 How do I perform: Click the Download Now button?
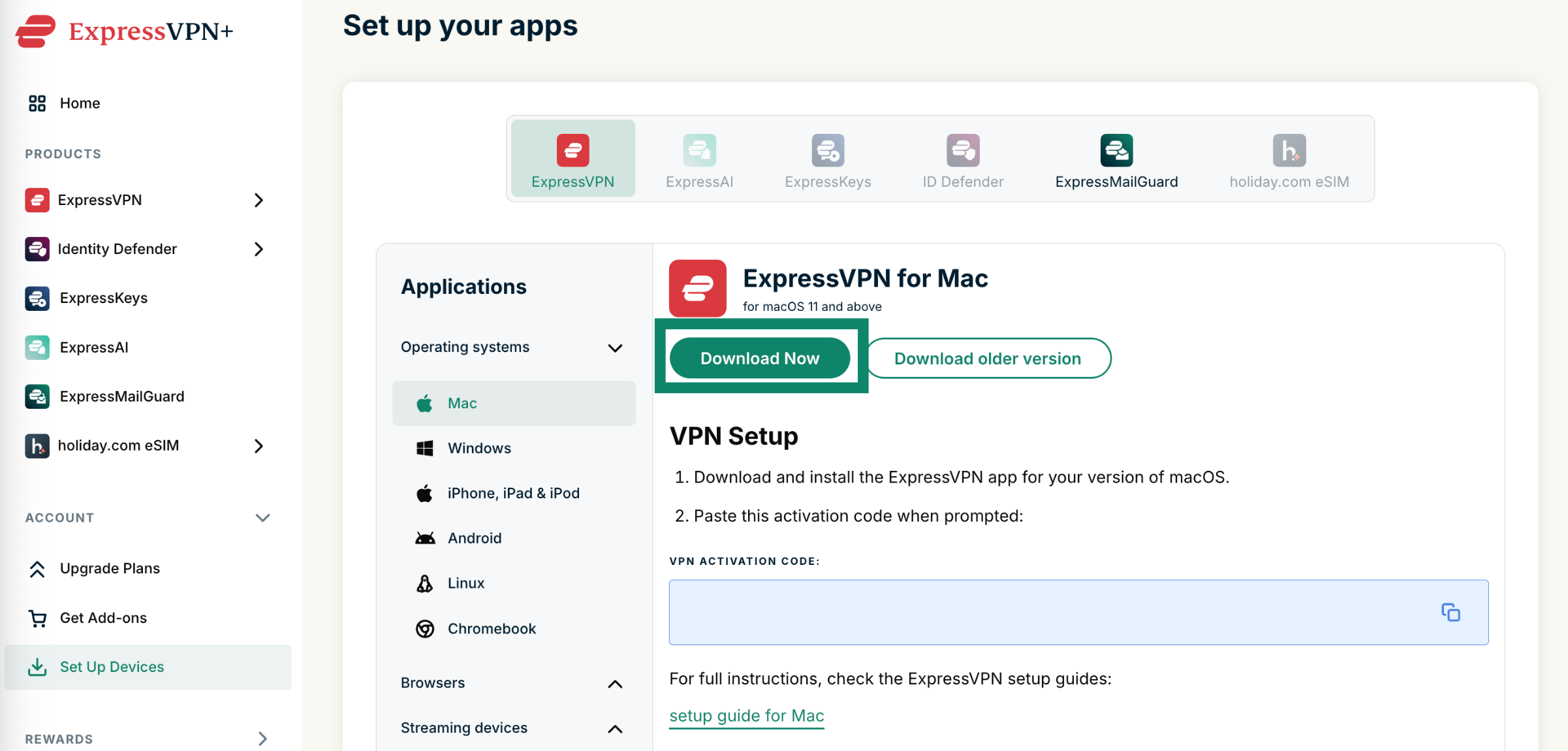tap(760, 358)
